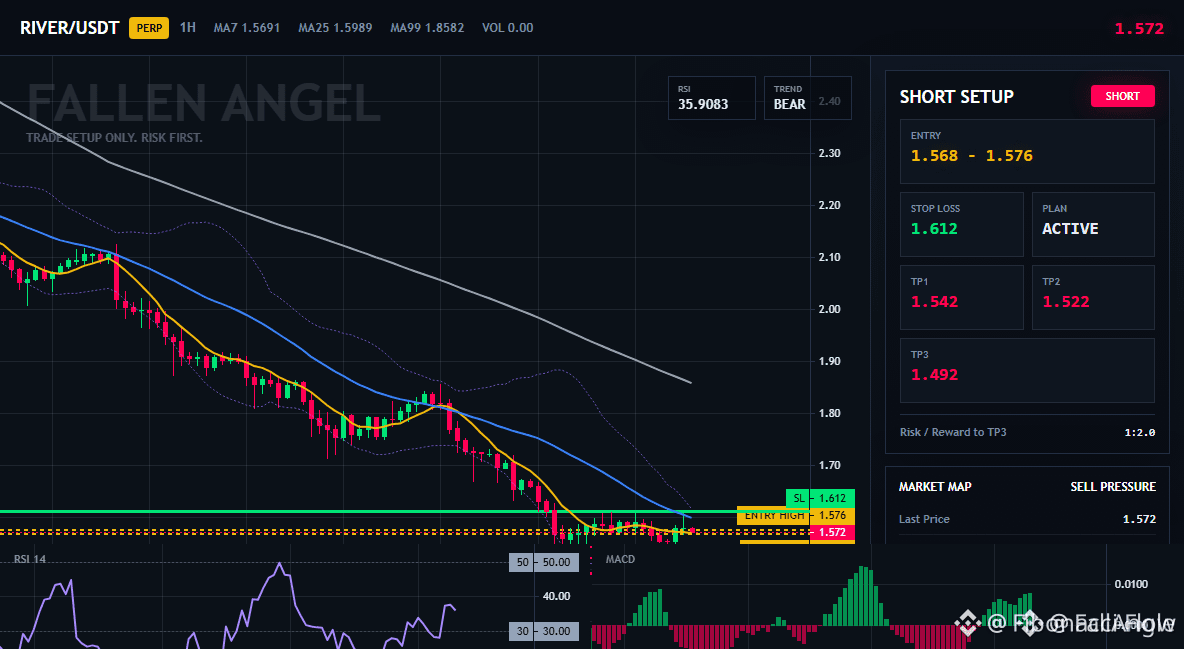Viewport: 1184px width, 649px height.
Task: Click the TRADE SETUP ONLY. RISK FIRST. subtitle
Action: coord(114,138)
